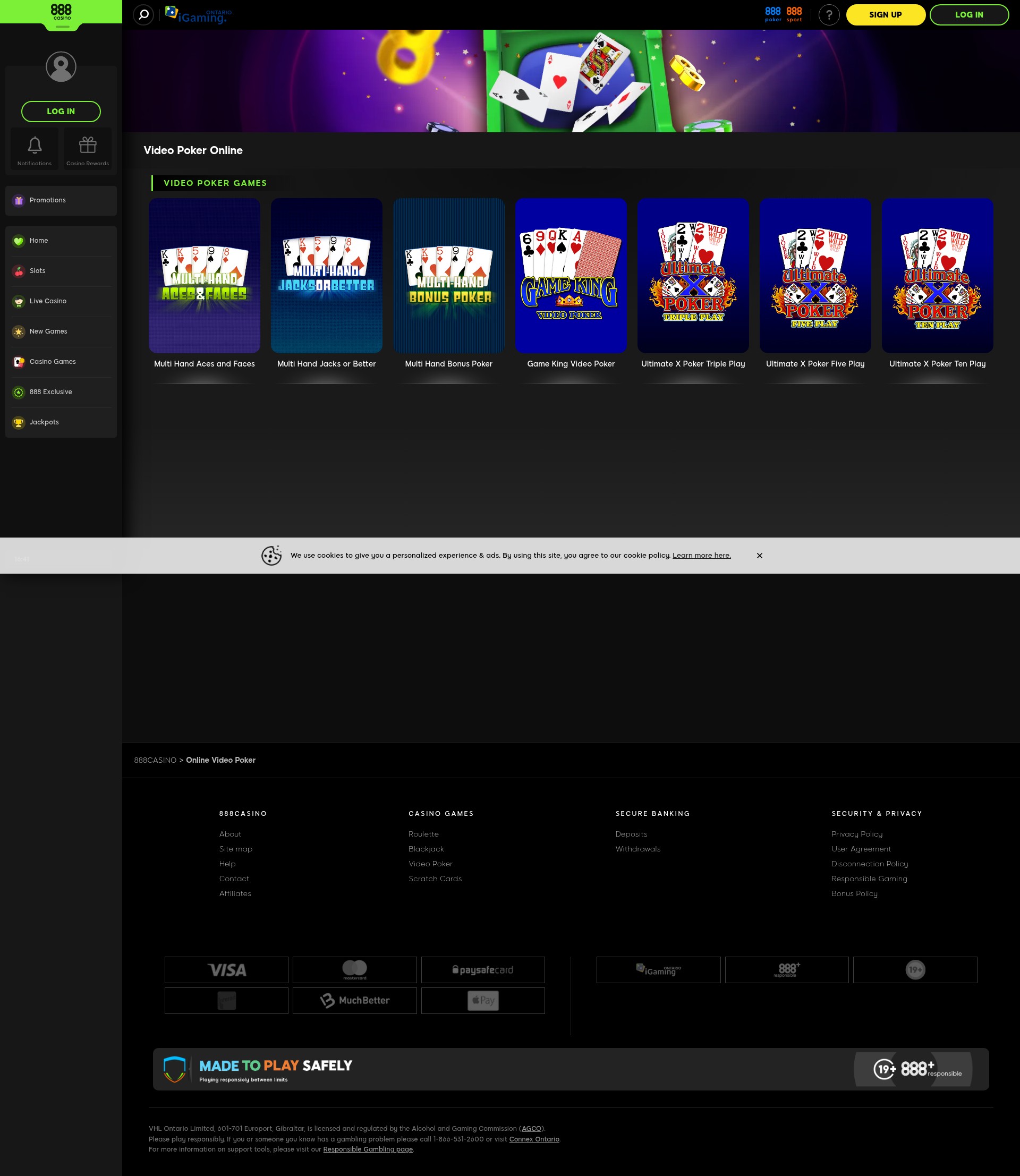Click the Mastercard payment logo
This screenshot has width=1020, height=1176.
pos(355,970)
